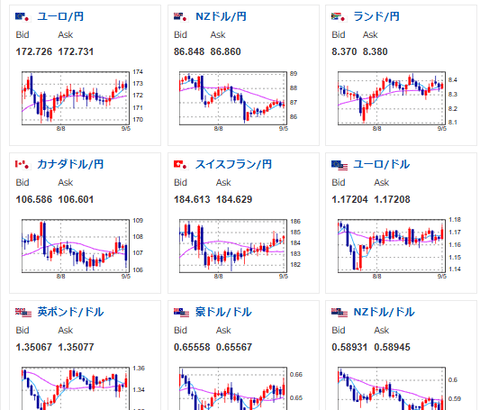Open the スイスフラン/円 pair link

(x=234, y=164)
